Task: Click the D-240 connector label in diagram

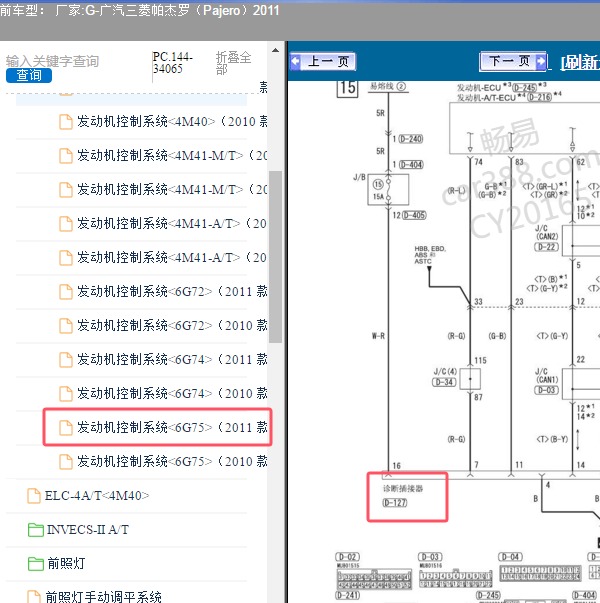Action: [x=410, y=139]
